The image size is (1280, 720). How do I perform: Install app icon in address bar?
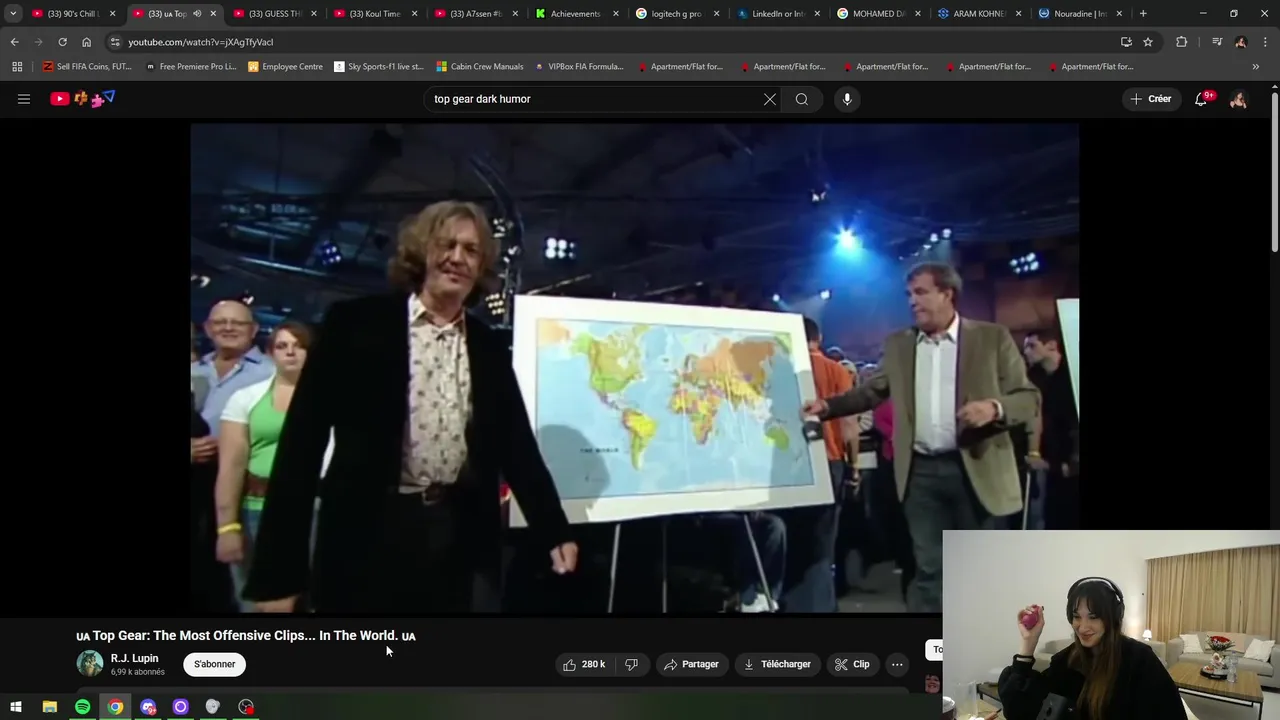(x=1126, y=42)
